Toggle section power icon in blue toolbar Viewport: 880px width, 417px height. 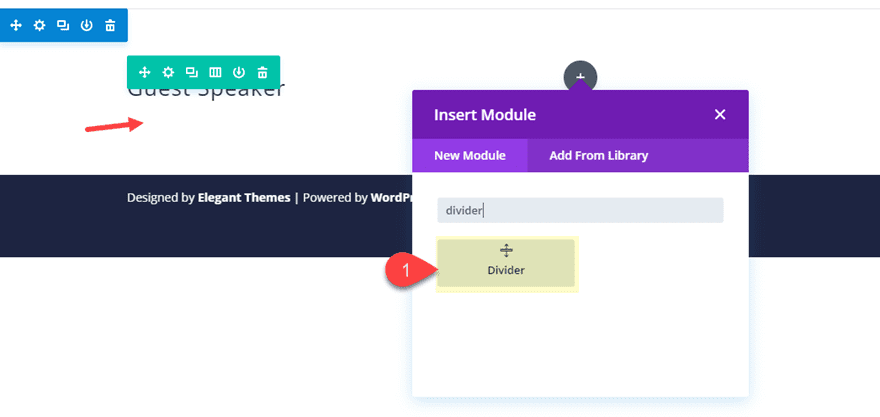(87, 25)
